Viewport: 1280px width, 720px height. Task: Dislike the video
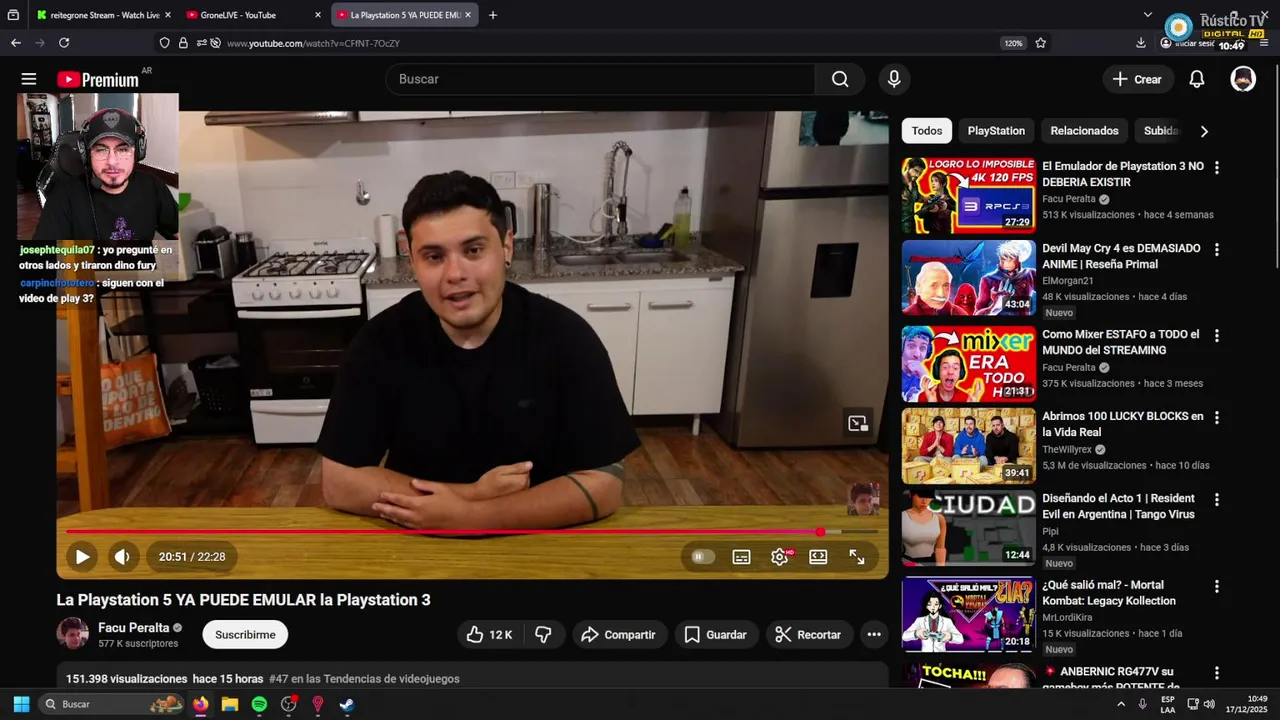[x=544, y=635]
